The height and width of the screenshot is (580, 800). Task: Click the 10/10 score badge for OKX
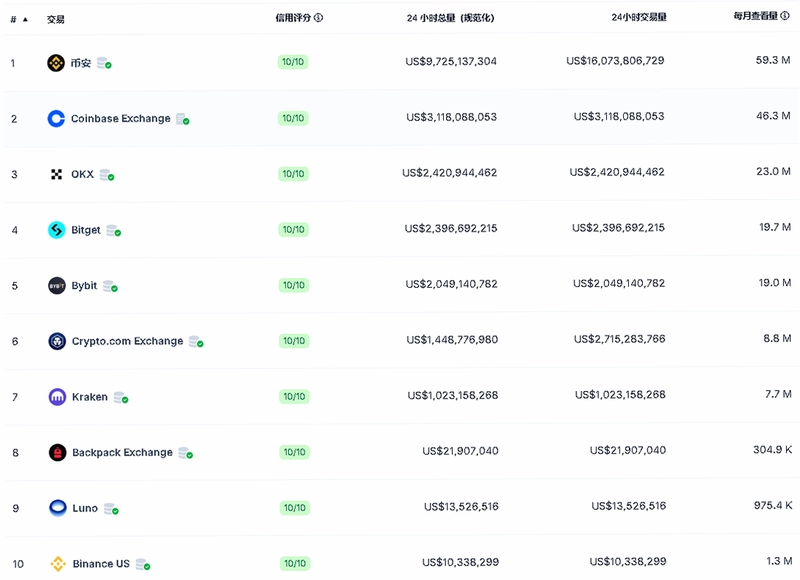point(293,174)
